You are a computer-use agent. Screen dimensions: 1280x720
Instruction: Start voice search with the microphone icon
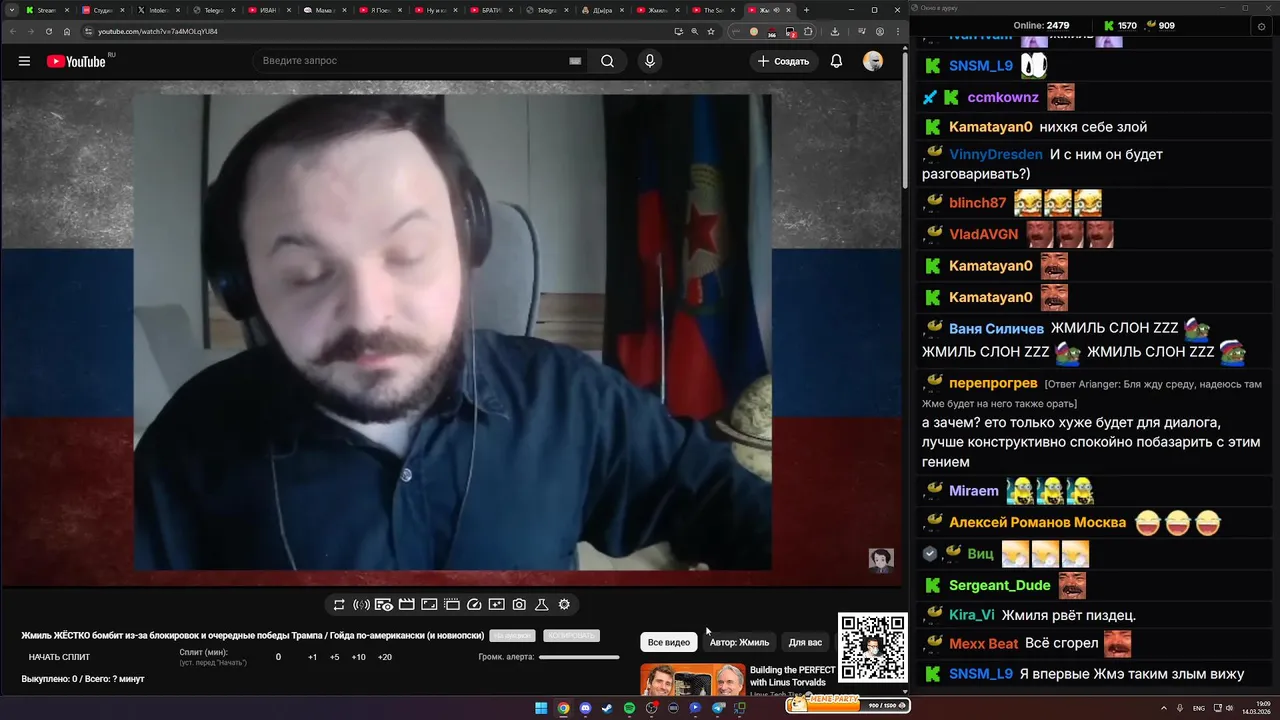click(x=650, y=61)
